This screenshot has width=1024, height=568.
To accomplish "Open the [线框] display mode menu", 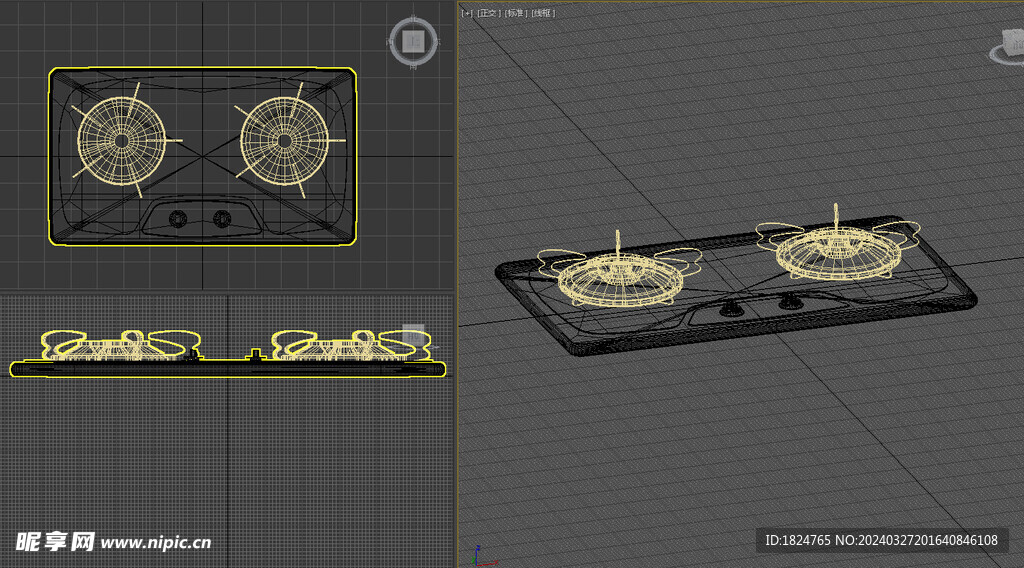I will 543,13.
